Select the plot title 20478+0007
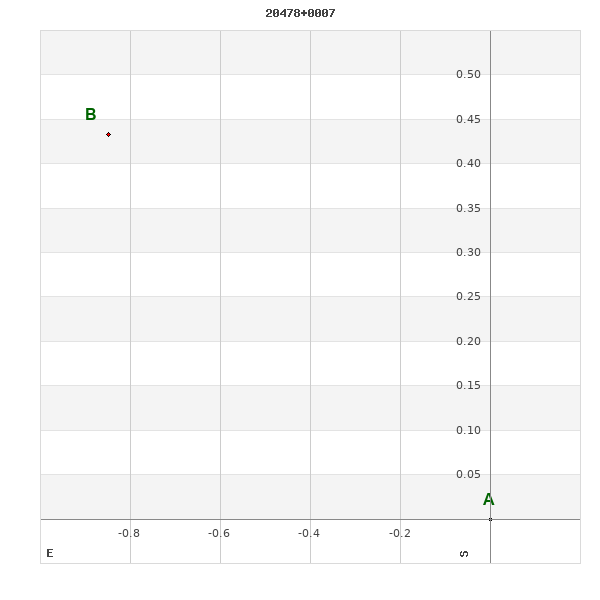The width and height of the screenshot is (600, 600). tap(300, 13)
